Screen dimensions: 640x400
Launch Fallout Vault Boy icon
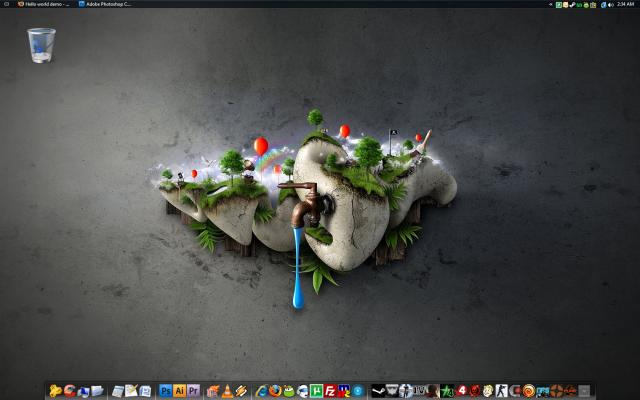click(488, 391)
